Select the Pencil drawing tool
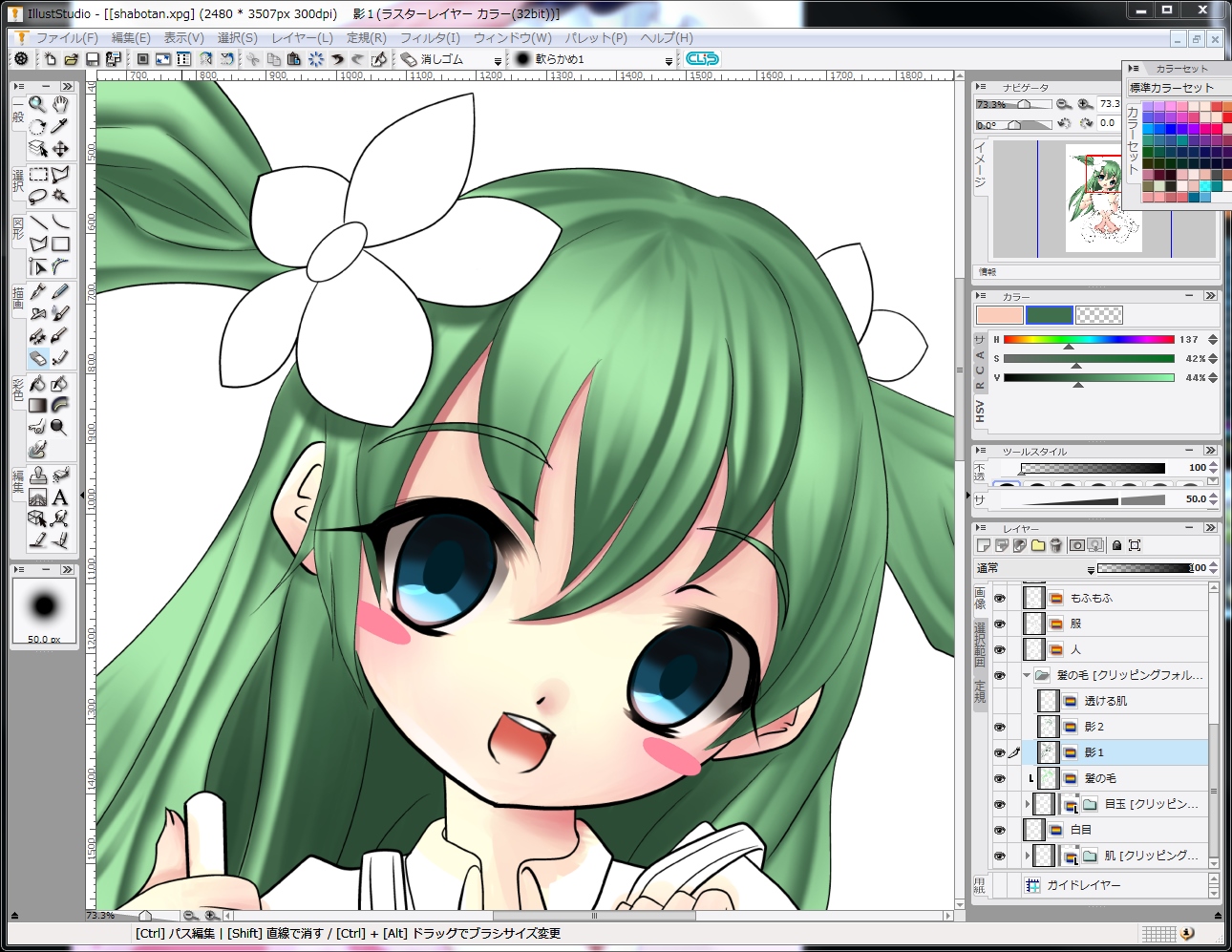Image resolution: width=1232 pixels, height=952 pixels. 60,291
